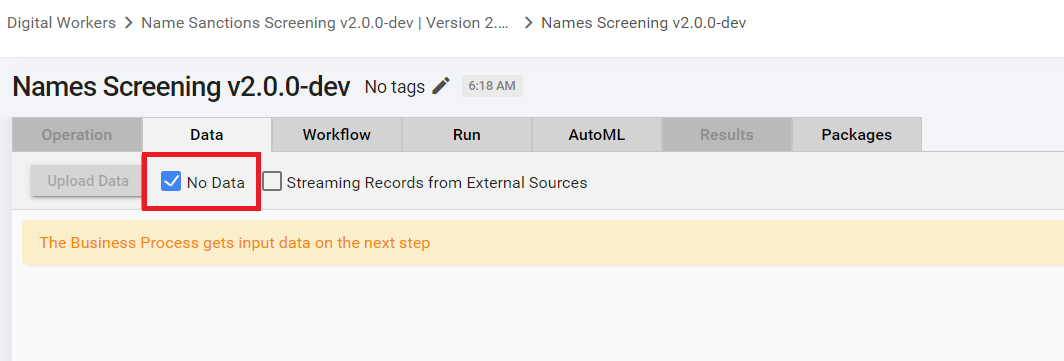Image resolution: width=1064 pixels, height=361 pixels.
Task: Open the AutoML tab
Action: tap(596, 134)
